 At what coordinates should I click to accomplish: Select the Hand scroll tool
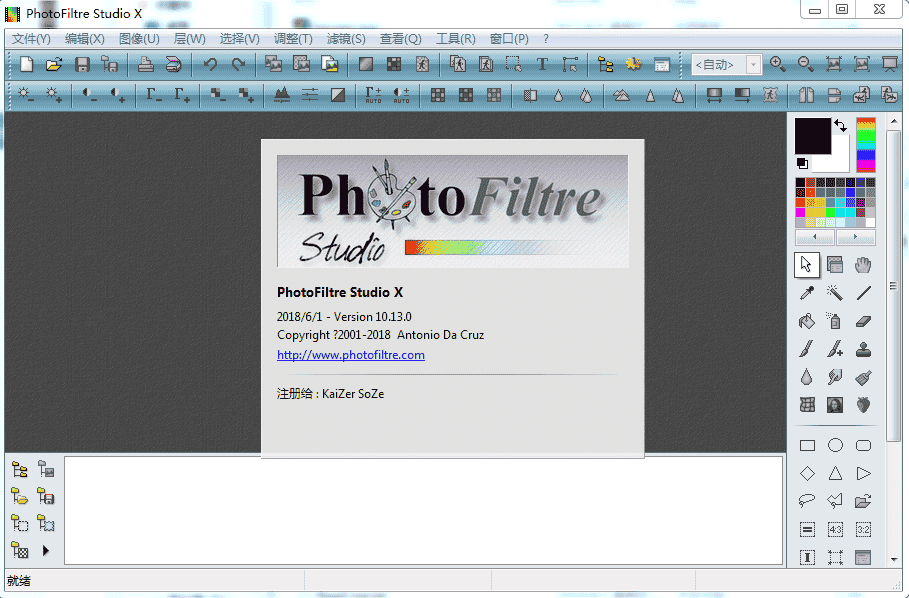coord(862,264)
